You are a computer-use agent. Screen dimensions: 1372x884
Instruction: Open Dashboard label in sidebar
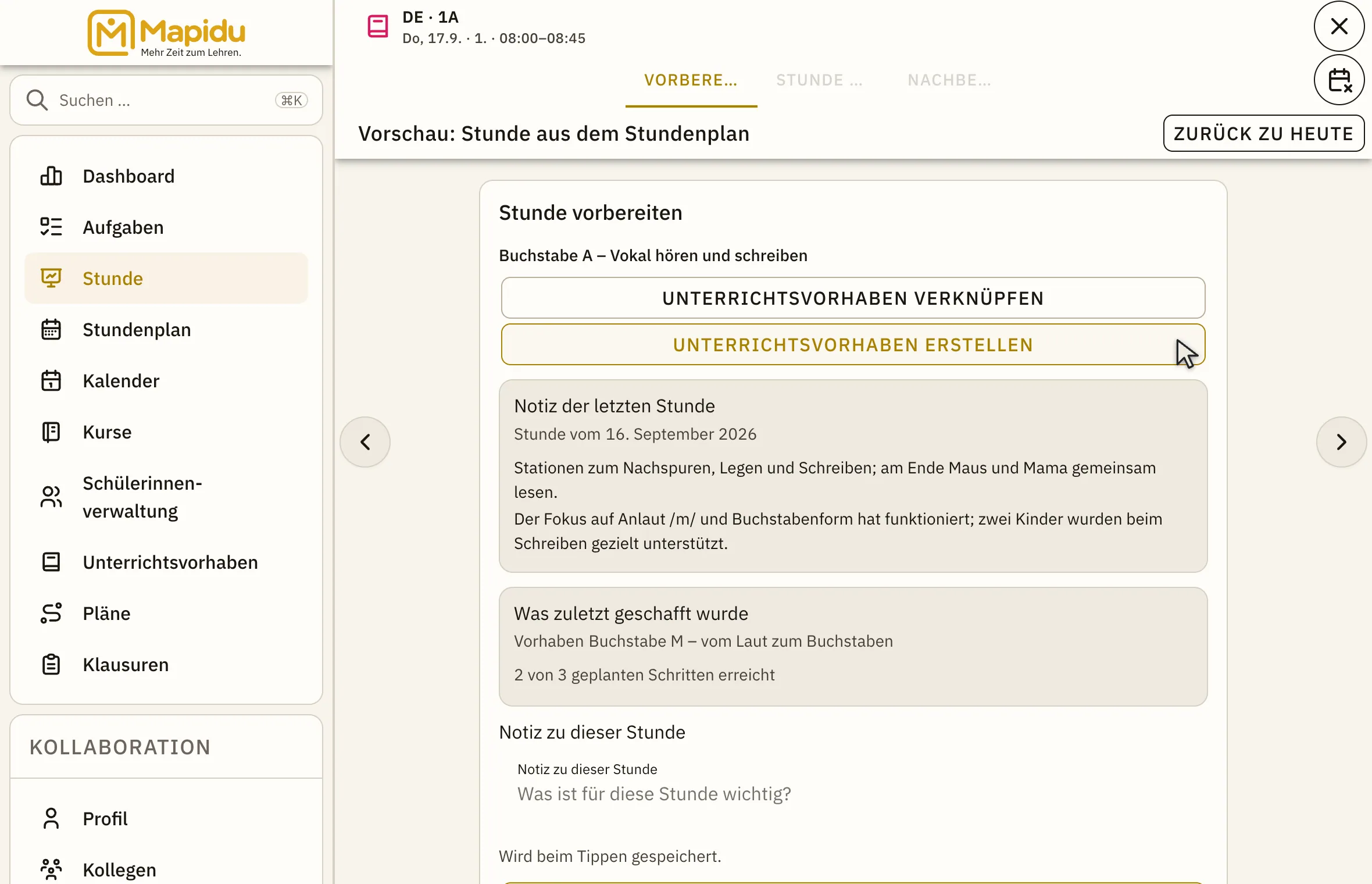(x=128, y=176)
